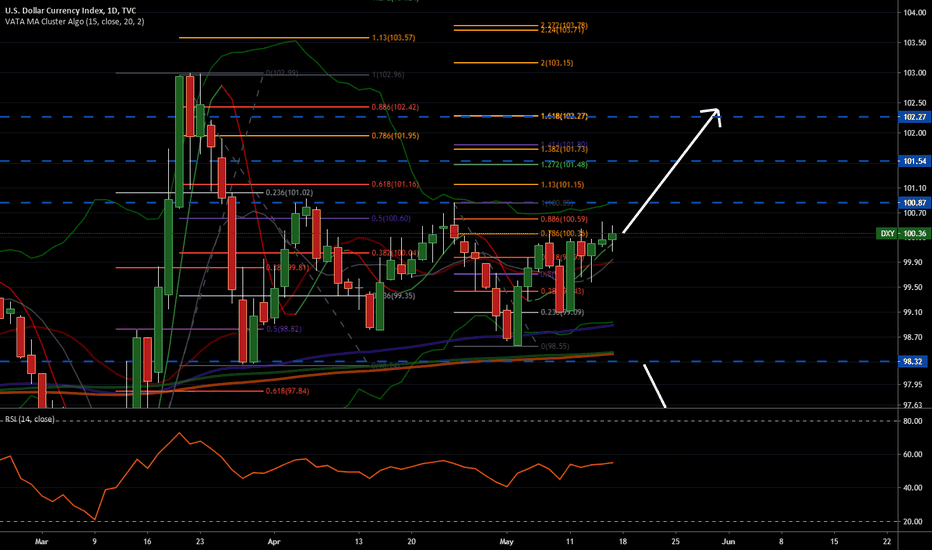
Task: Click the Mar label on the date axis
Action: point(41,542)
